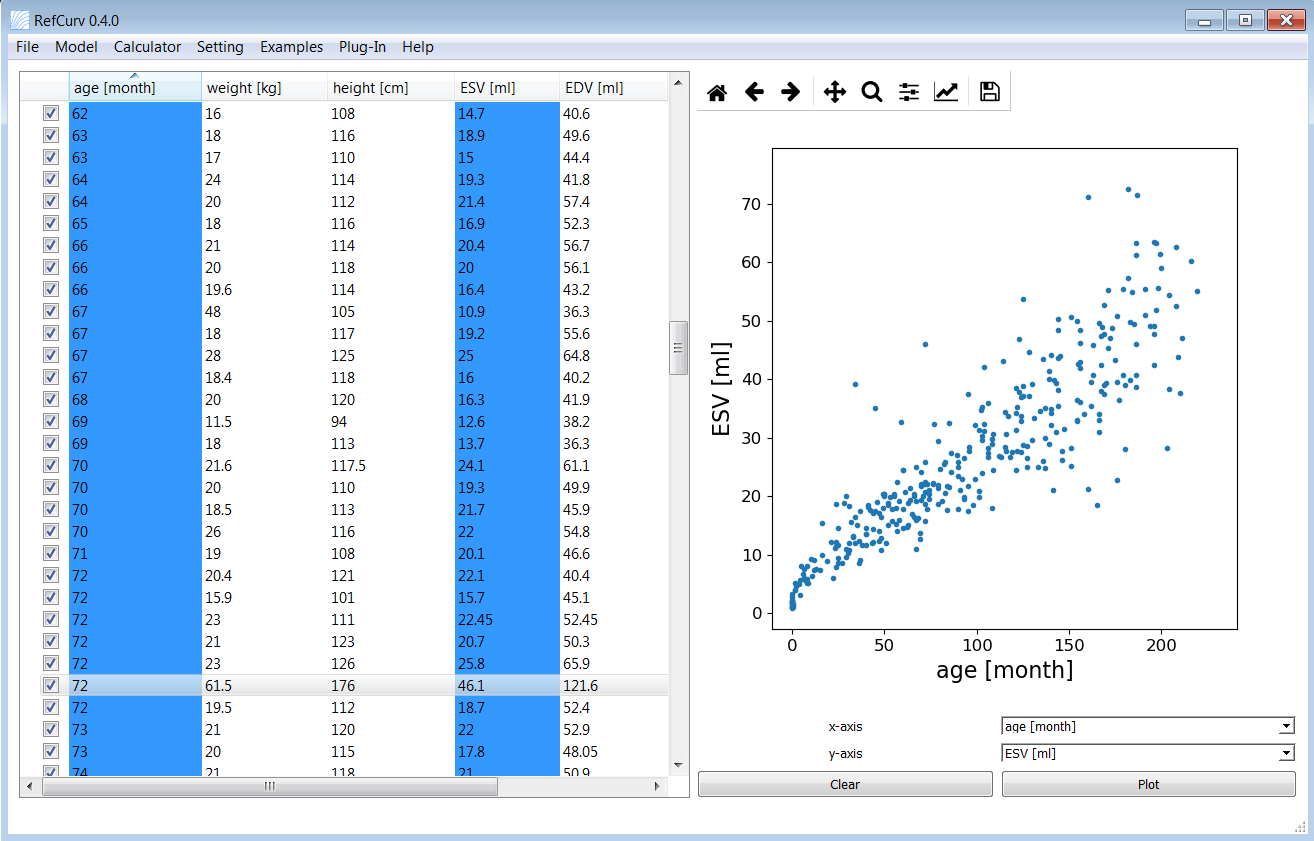
Task: Open Configure subplots sliders icon
Action: click(908, 93)
